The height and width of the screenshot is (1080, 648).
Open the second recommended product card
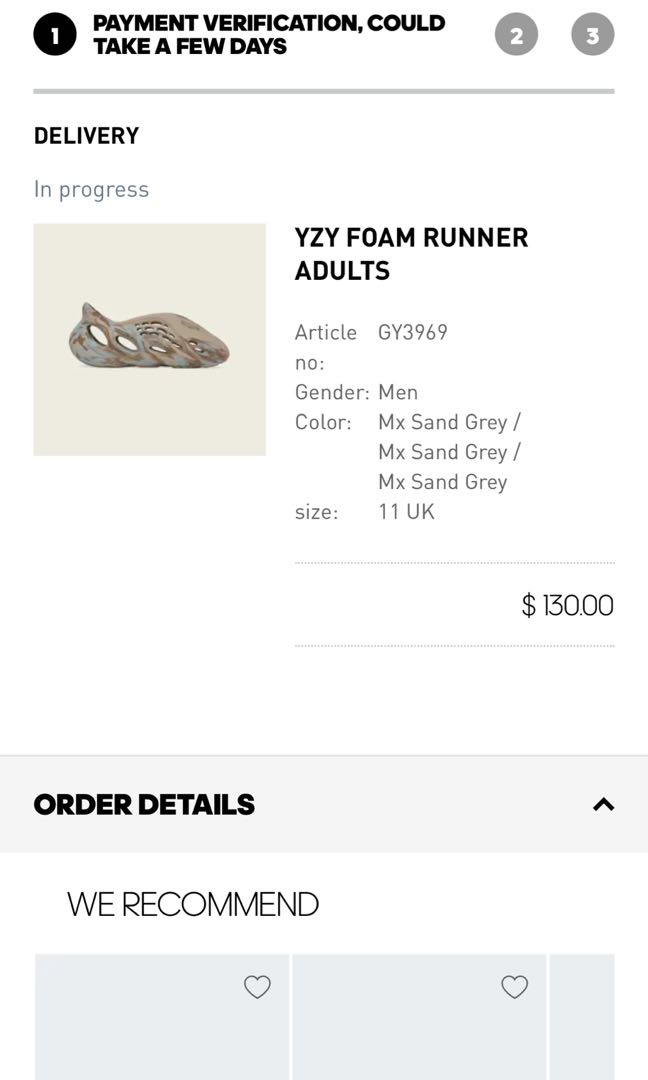pyautogui.click(x=419, y=1017)
